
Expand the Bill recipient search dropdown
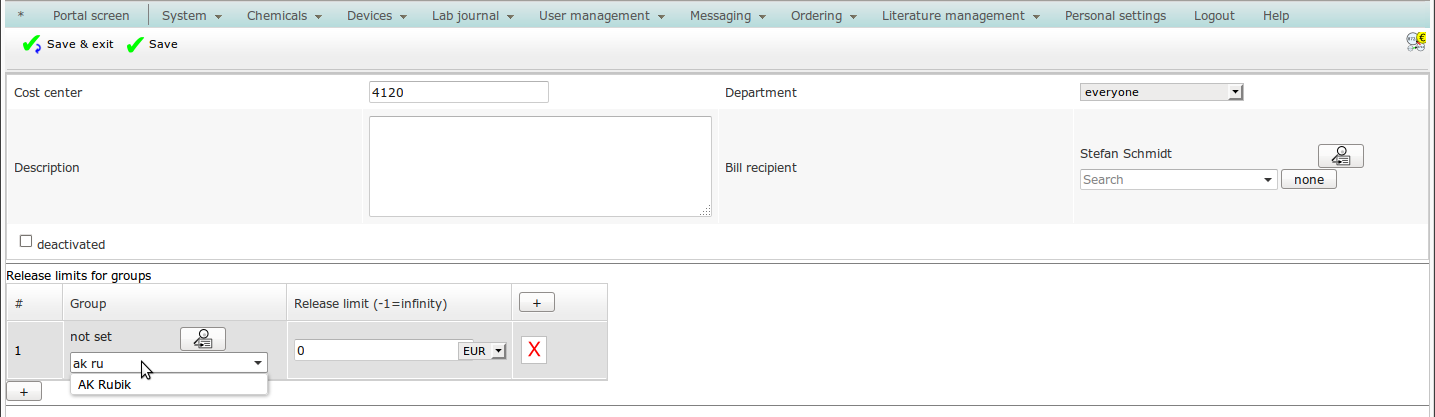point(1268,180)
